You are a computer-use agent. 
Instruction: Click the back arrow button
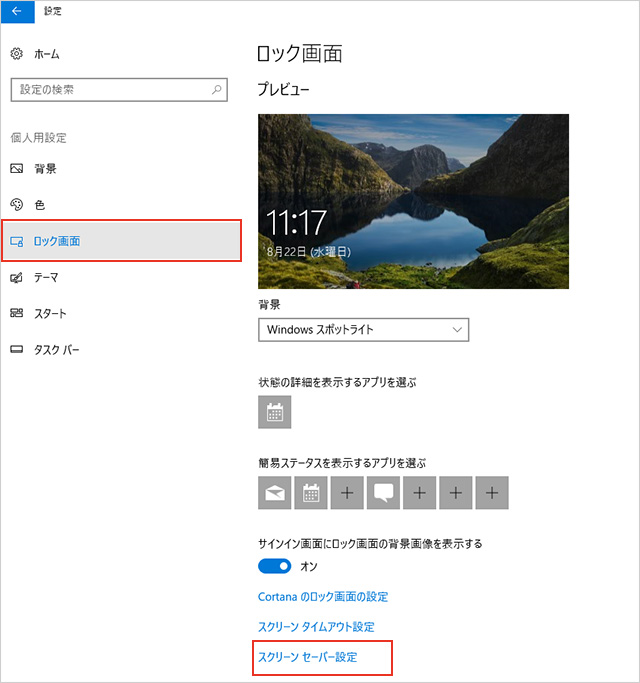tap(17, 11)
